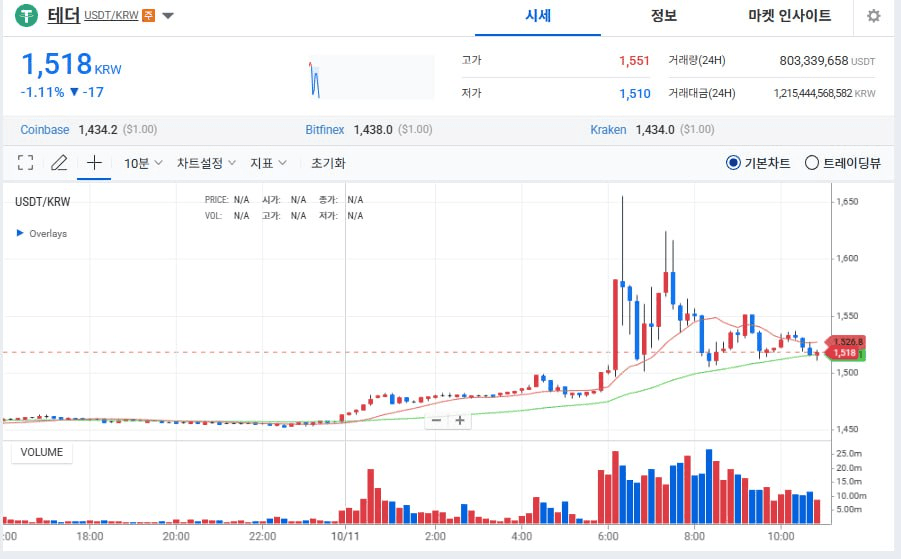Zoom out chart with minus button
The width and height of the screenshot is (901, 559).
(435, 421)
